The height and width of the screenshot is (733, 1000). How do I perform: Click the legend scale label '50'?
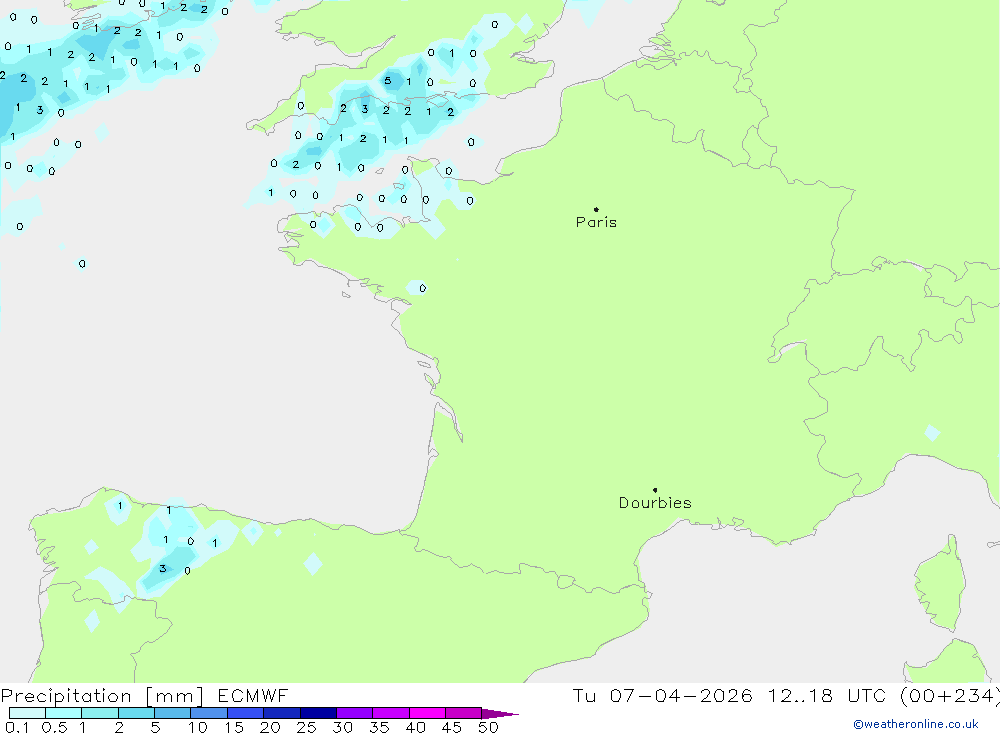[488, 727]
